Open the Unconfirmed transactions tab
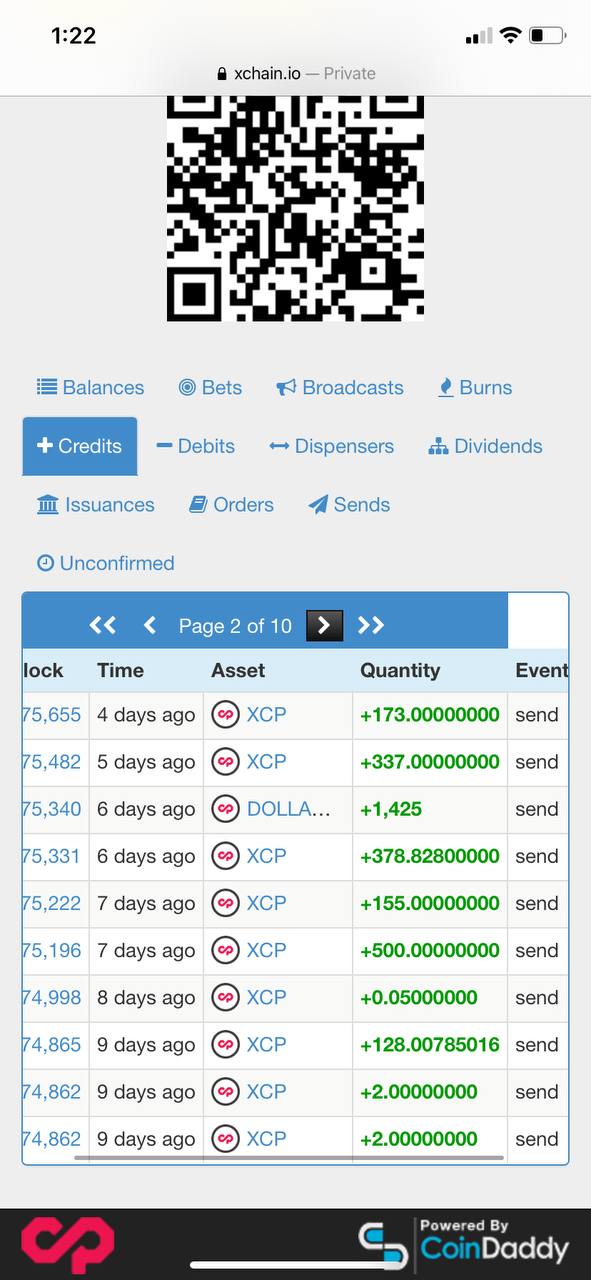Image resolution: width=591 pixels, height=1280 pixels. click(106, 563)
